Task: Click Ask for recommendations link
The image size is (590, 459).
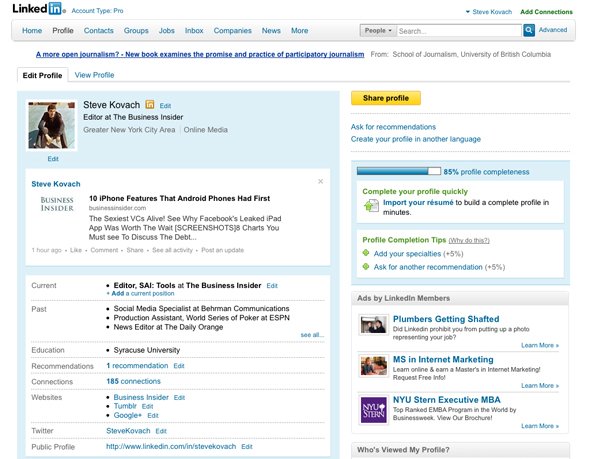Action: click(393, 127)
